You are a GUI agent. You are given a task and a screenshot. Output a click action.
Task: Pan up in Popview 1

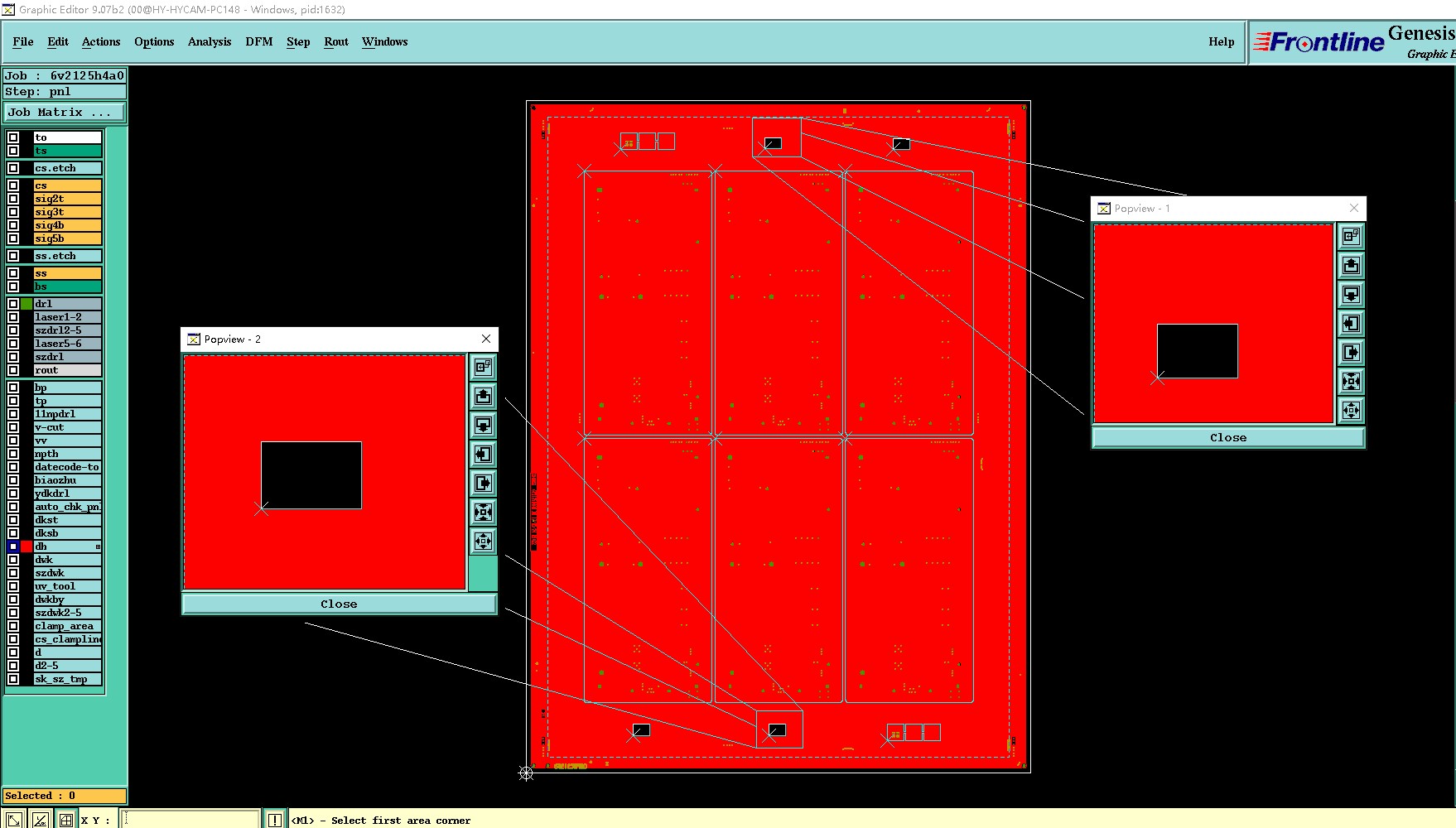[1351, 266]
